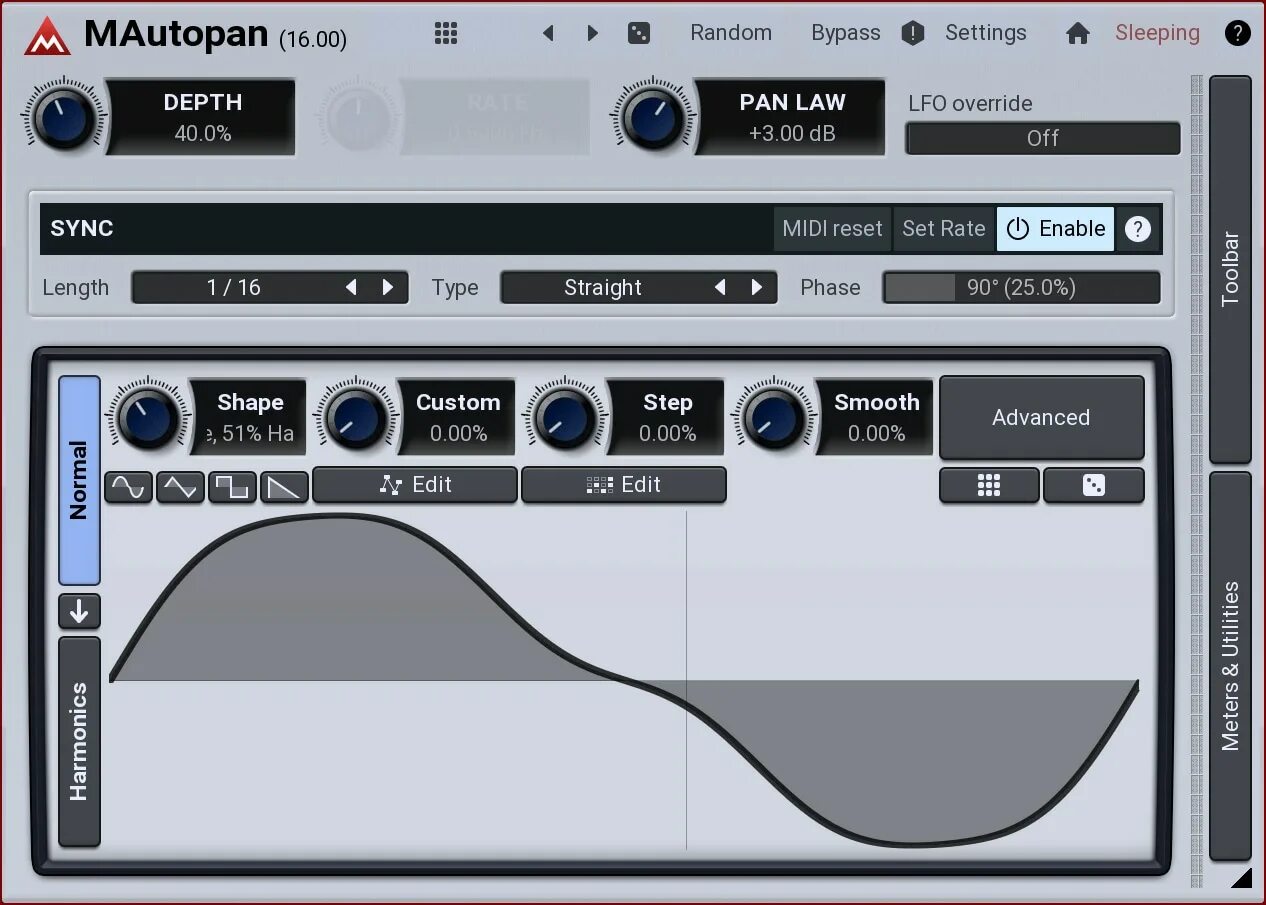Click the Smooth knob
Image resolution: width=1266 pixels, height=905 pixels.
(x=773, y=417)
